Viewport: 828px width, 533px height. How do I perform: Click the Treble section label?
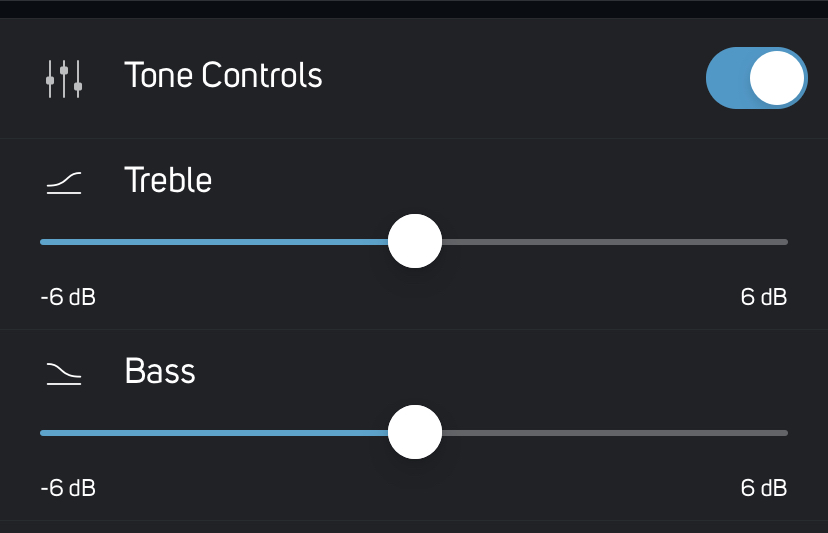tap(168, 180)
